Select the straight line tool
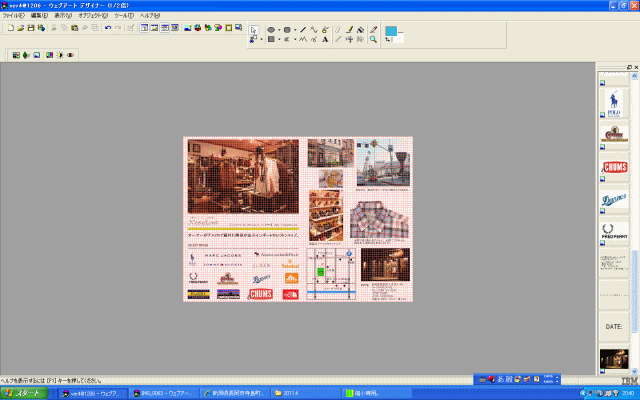 303,30
